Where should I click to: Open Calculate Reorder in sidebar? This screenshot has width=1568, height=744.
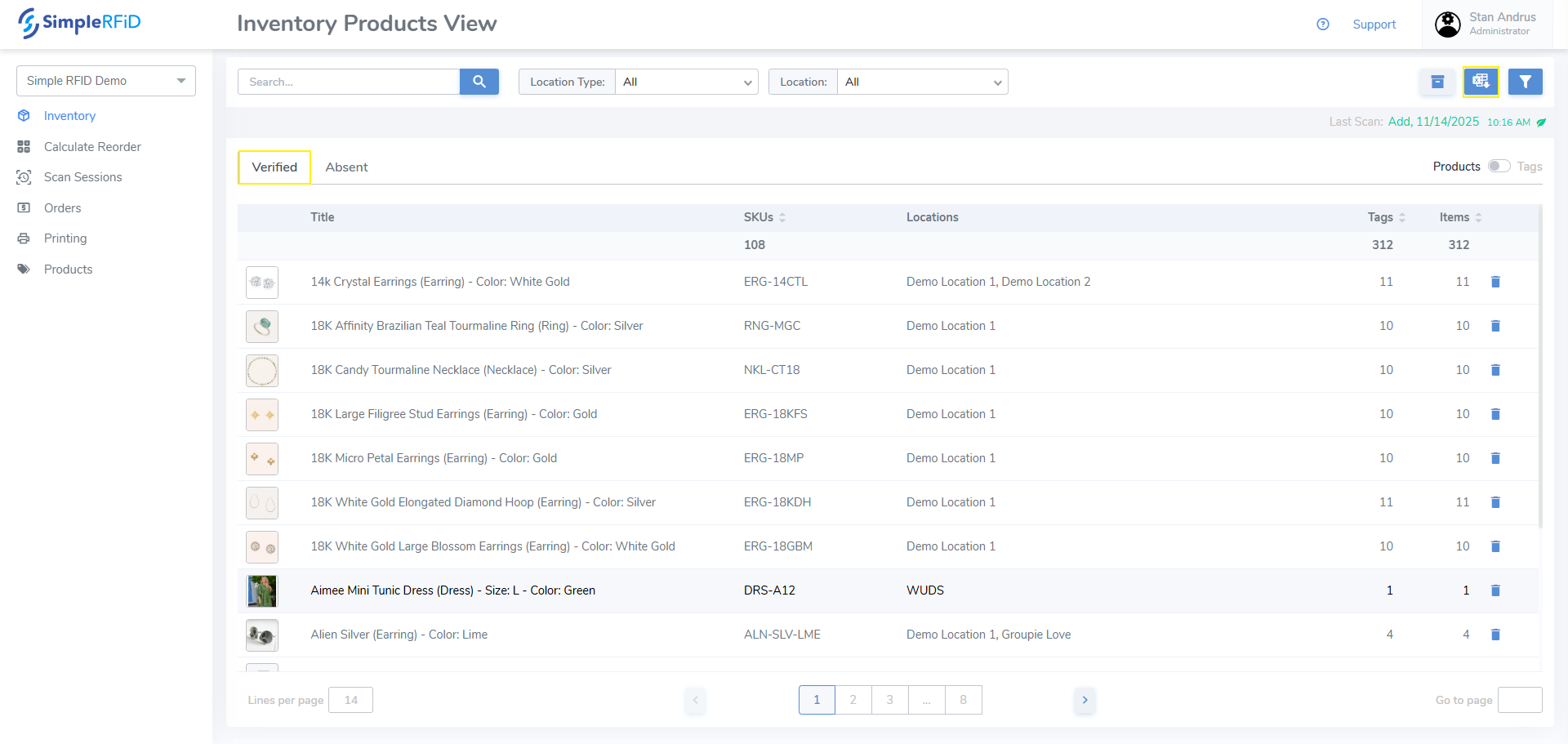click(92, 147)
